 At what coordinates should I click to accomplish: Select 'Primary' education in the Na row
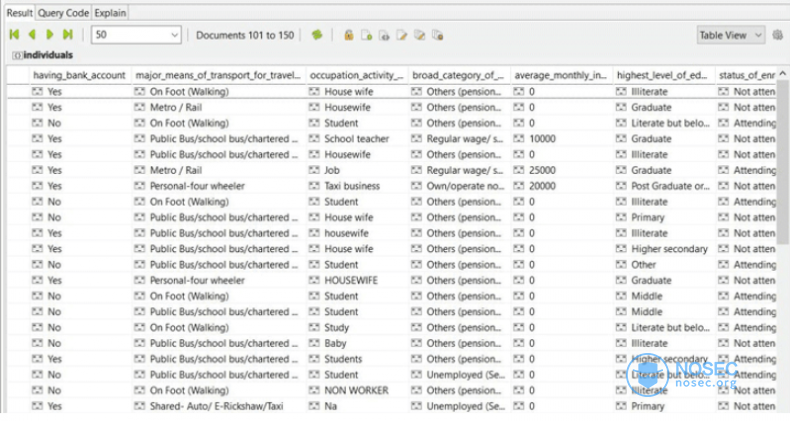(664, 406)
